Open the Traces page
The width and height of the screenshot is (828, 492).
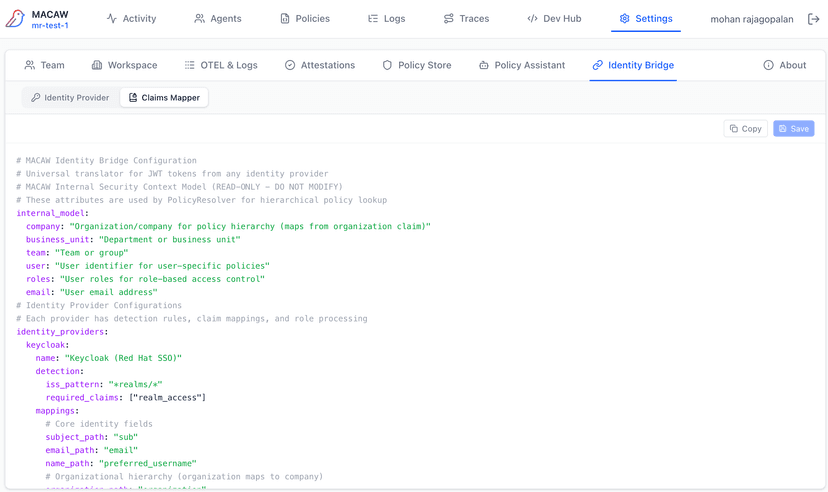click(x=466, y=19)
